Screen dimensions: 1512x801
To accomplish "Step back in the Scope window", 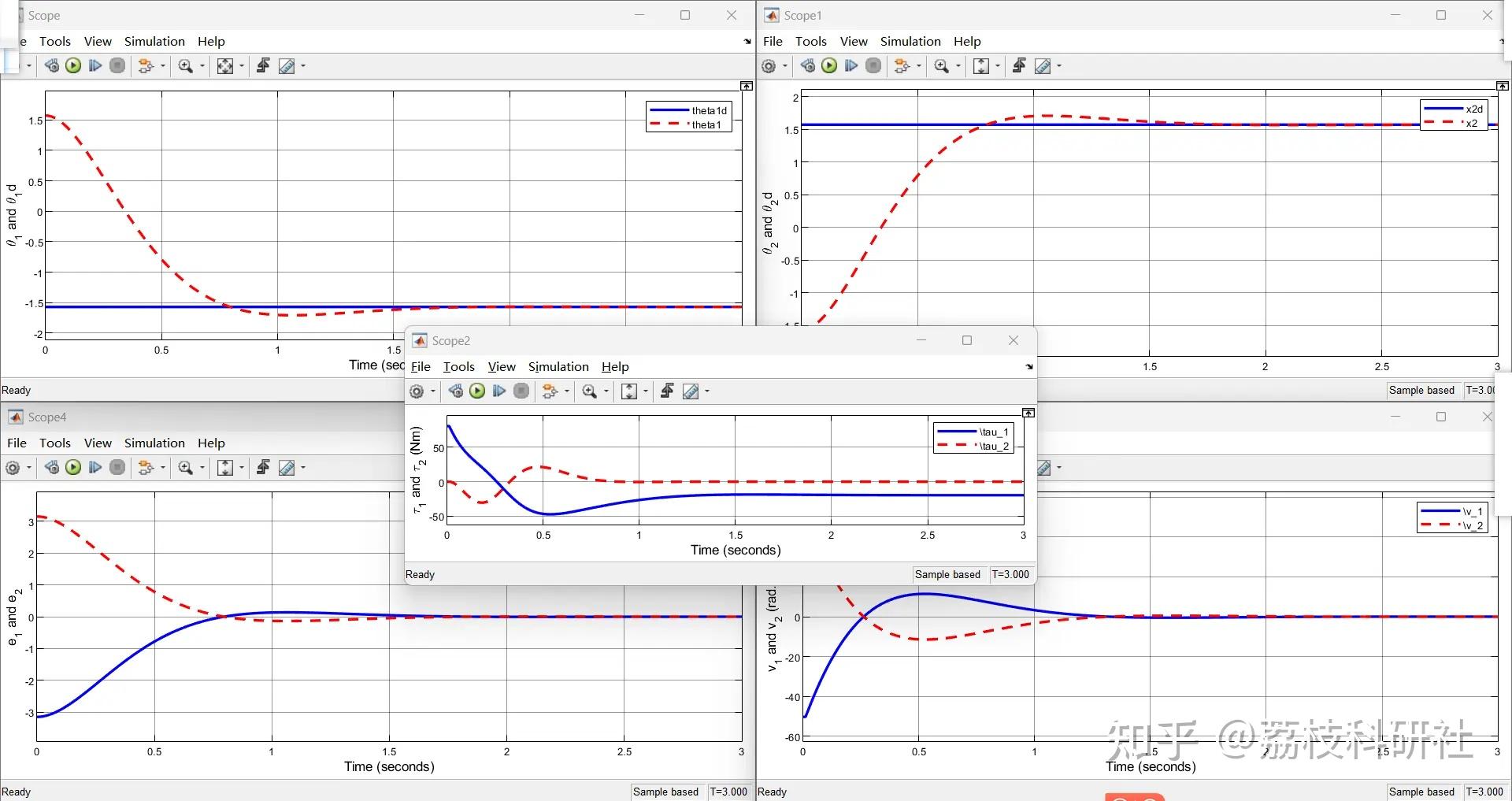I will click(x=52, y=66).
